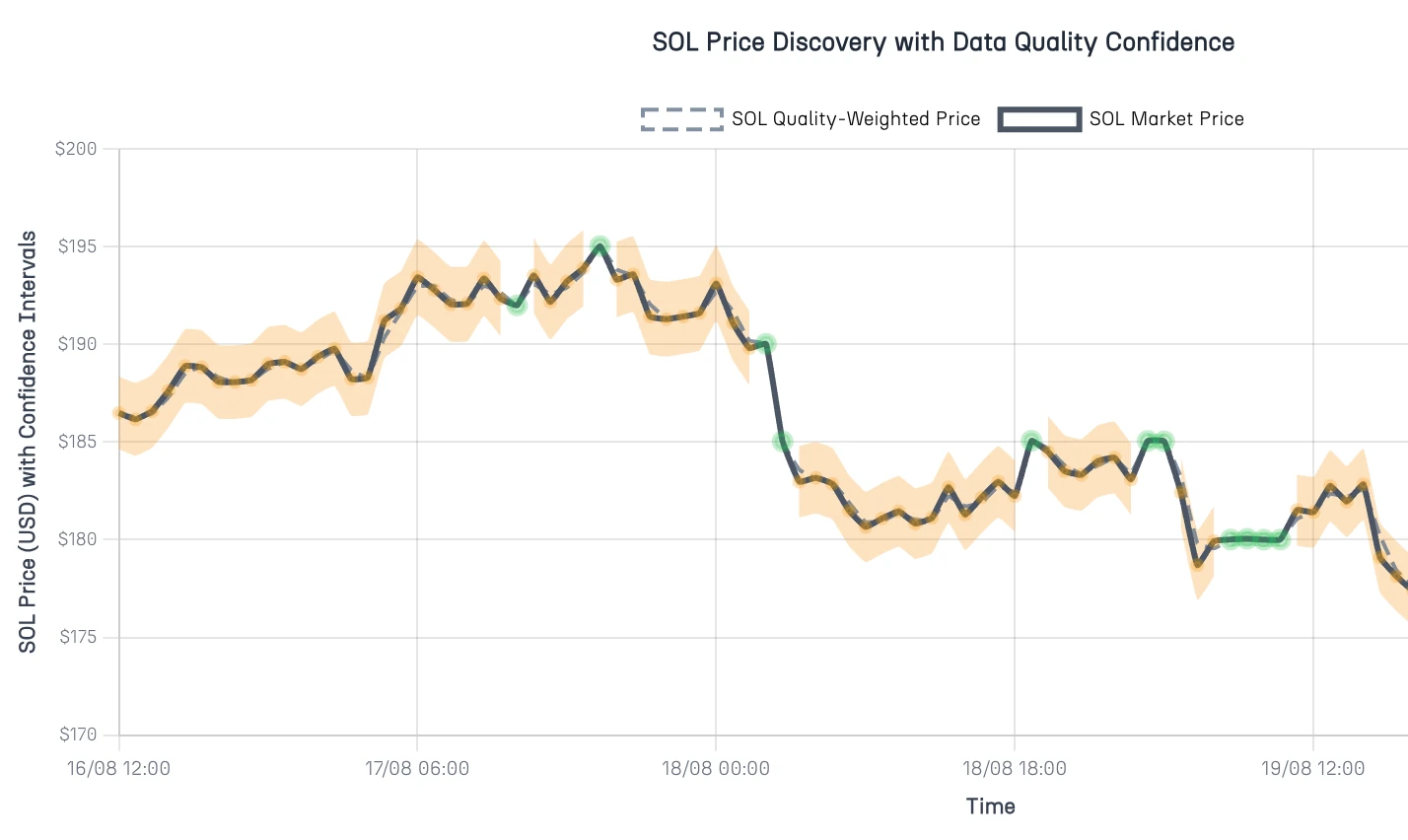This screenshot has height=840, width=1408.
Task: Toggle the SOL Market Price legend entry
Action: click(1165, 119)
